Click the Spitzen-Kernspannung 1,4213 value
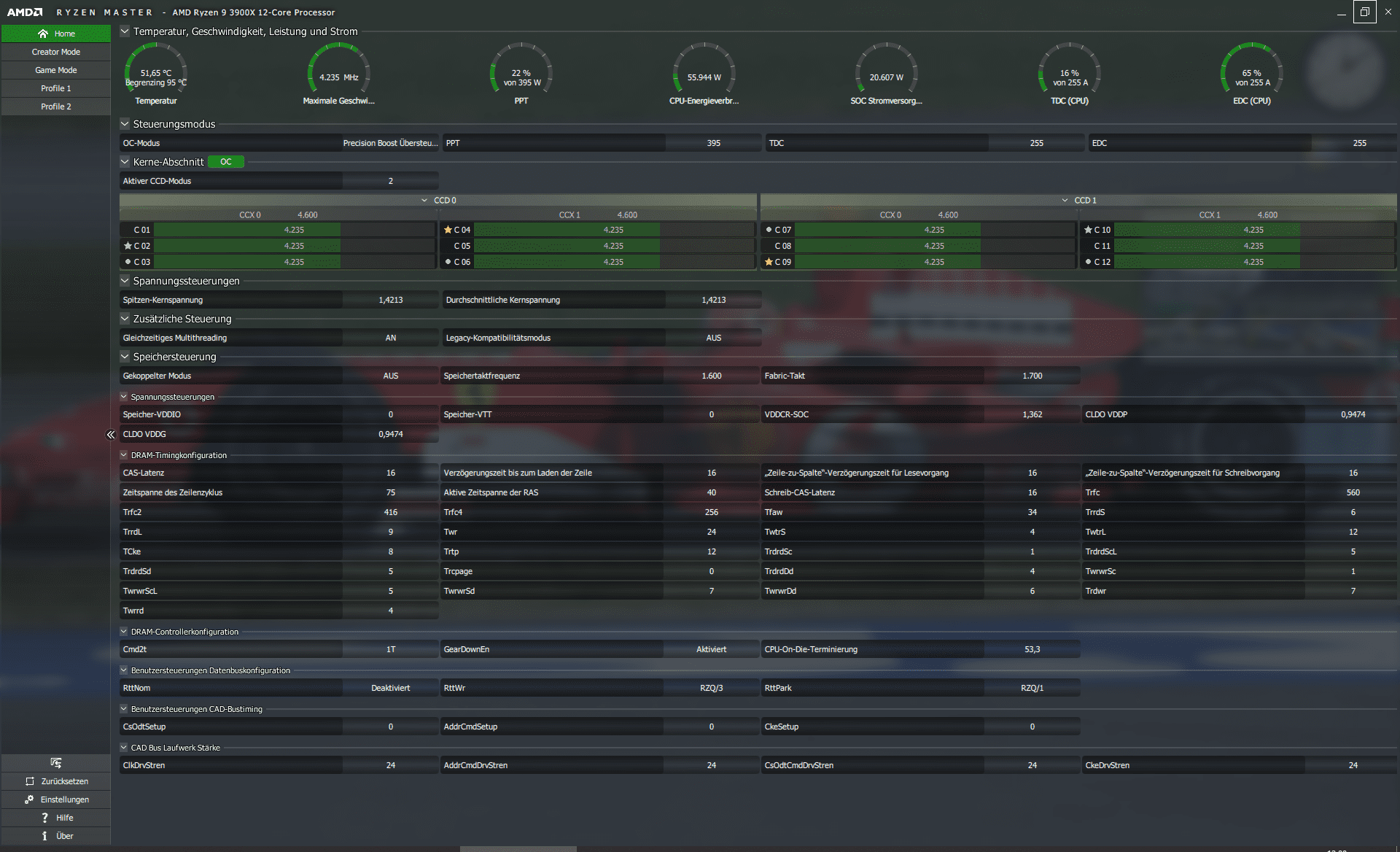This screenshot has width=1400, height=852. tap(391, 300)
